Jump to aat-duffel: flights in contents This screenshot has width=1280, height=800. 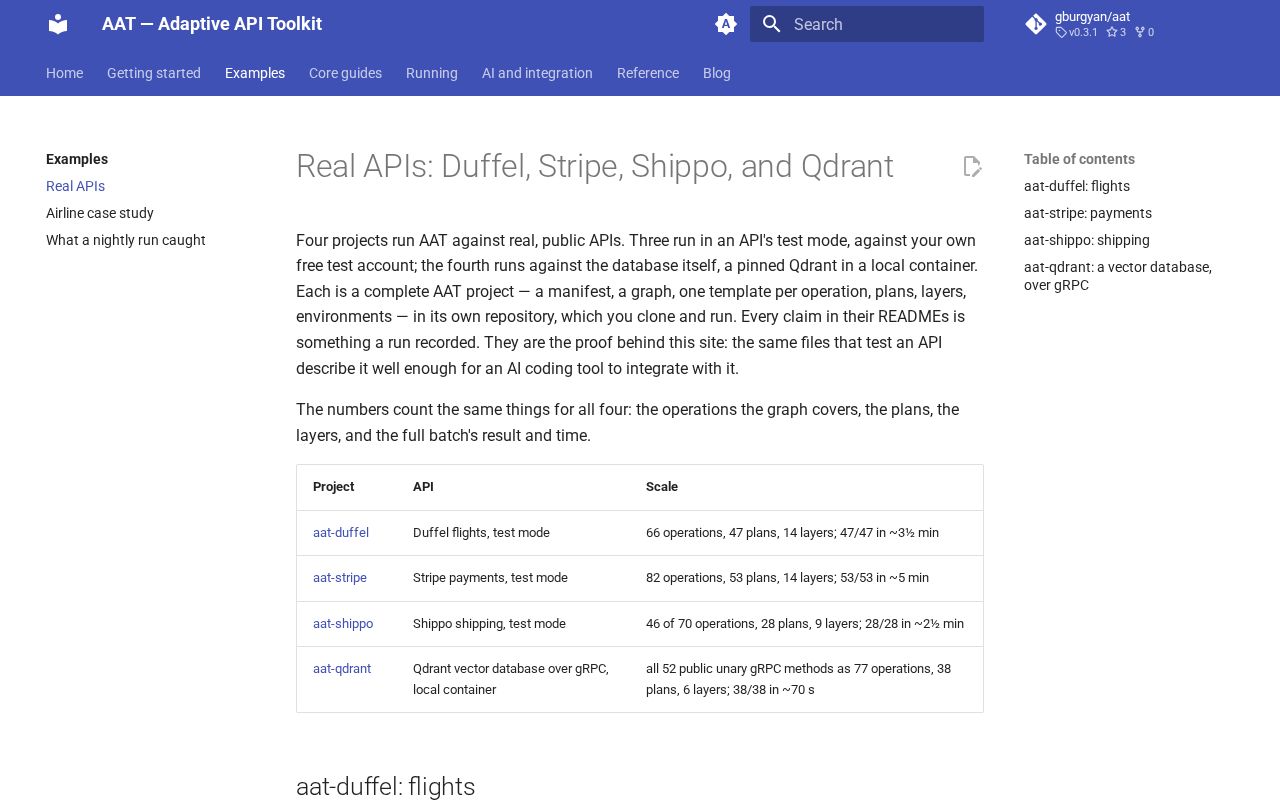[1077, 186]
